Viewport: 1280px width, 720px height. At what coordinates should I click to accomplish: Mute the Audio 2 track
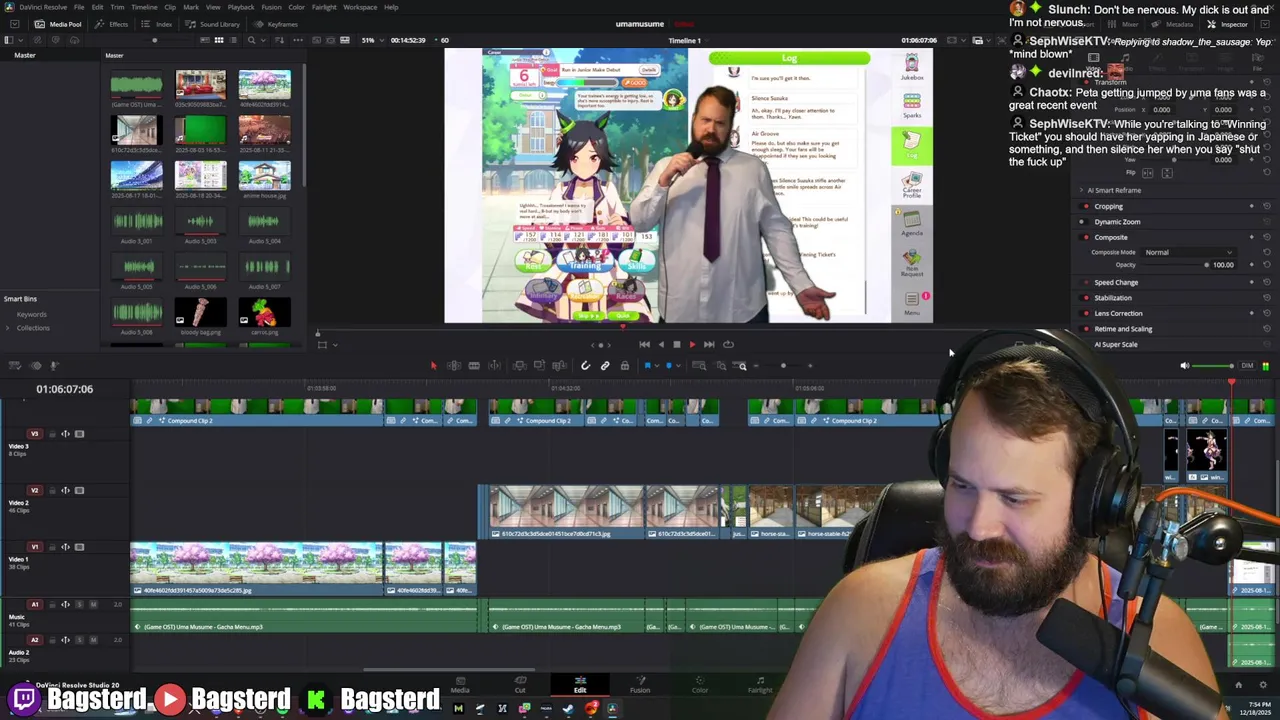point(93,640)
